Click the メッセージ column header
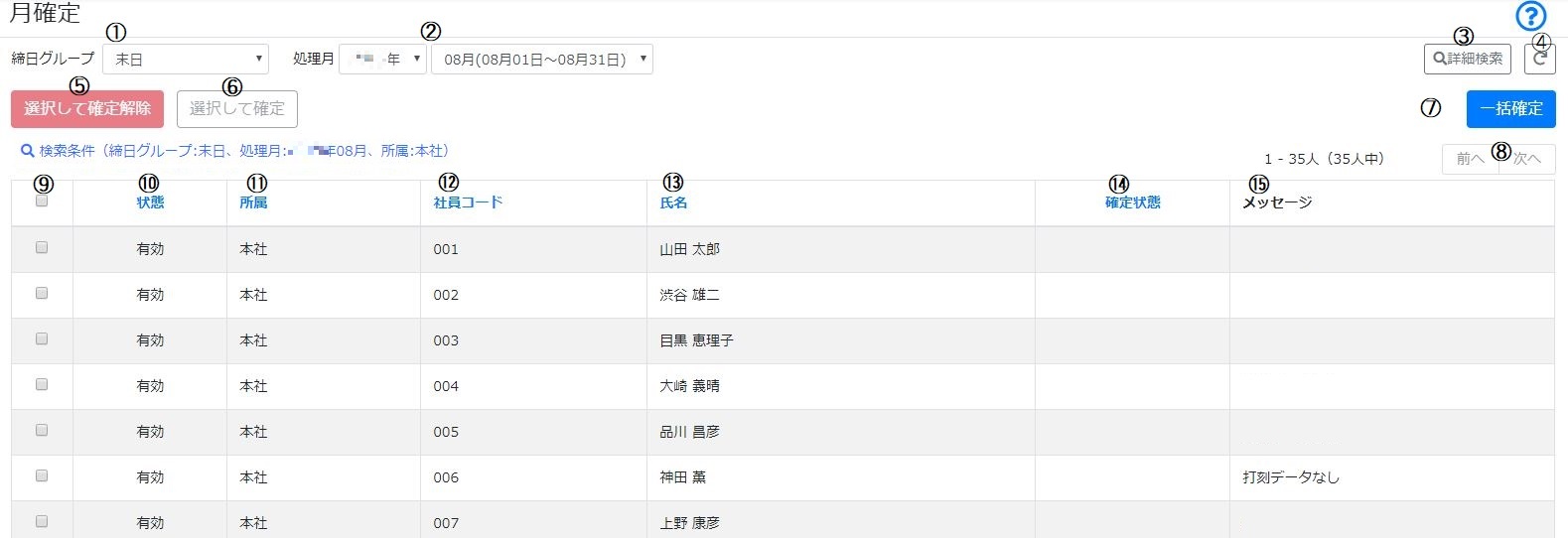 1277,202
